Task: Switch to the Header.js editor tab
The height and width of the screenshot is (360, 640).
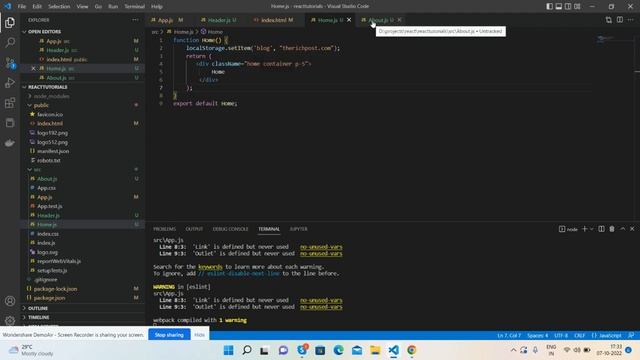Action: coord(219,20)
